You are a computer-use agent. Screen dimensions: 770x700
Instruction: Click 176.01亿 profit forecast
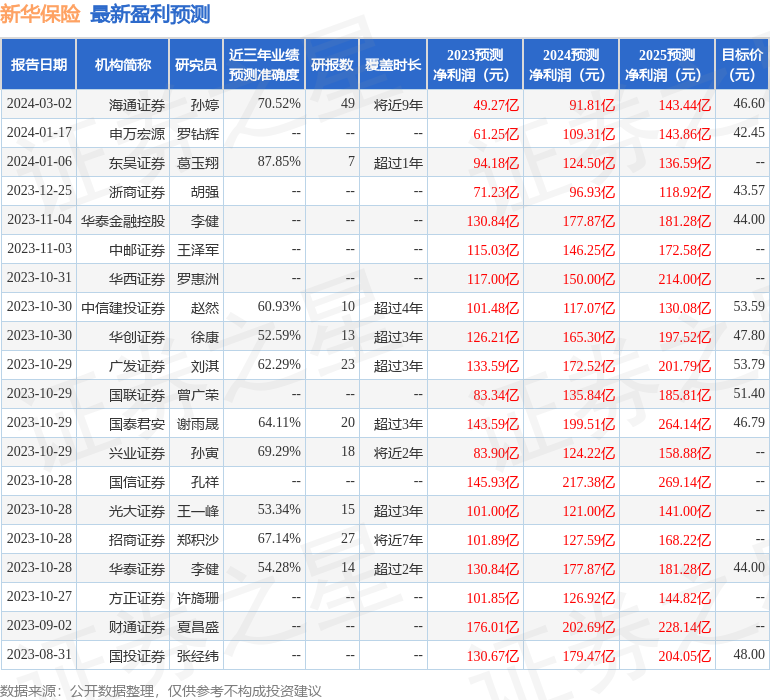tap(493, 626)
